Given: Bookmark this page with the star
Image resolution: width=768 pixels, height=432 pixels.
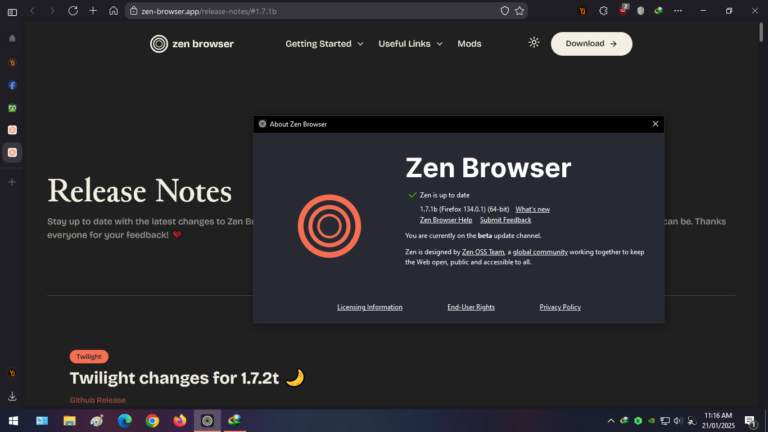Looking at the screenshot, I should click(520, 11).
